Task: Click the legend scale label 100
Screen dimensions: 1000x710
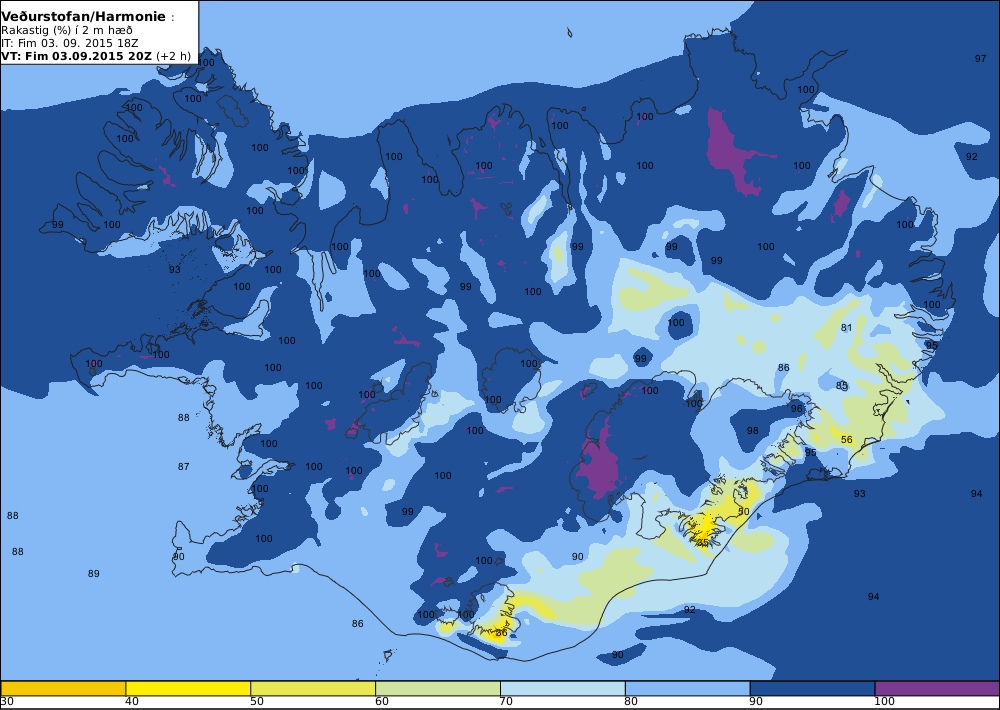Action: pyautogui.click(x=884, y=702)
